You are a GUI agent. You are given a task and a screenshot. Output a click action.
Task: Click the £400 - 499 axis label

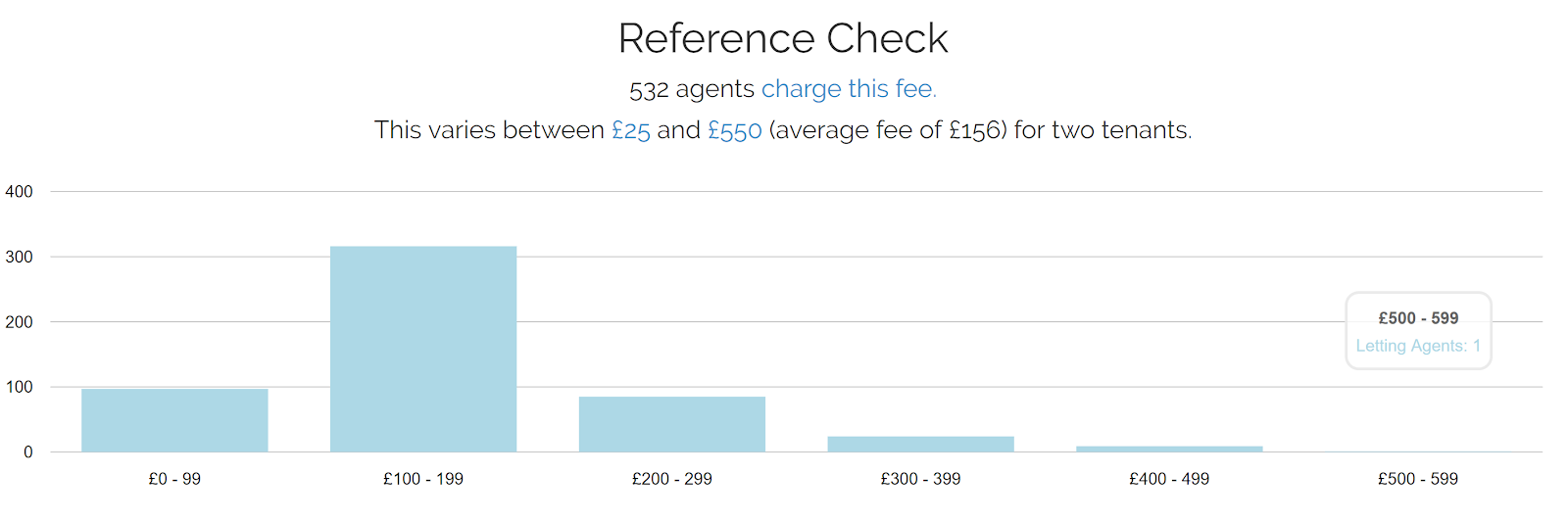click(1169, 479)
